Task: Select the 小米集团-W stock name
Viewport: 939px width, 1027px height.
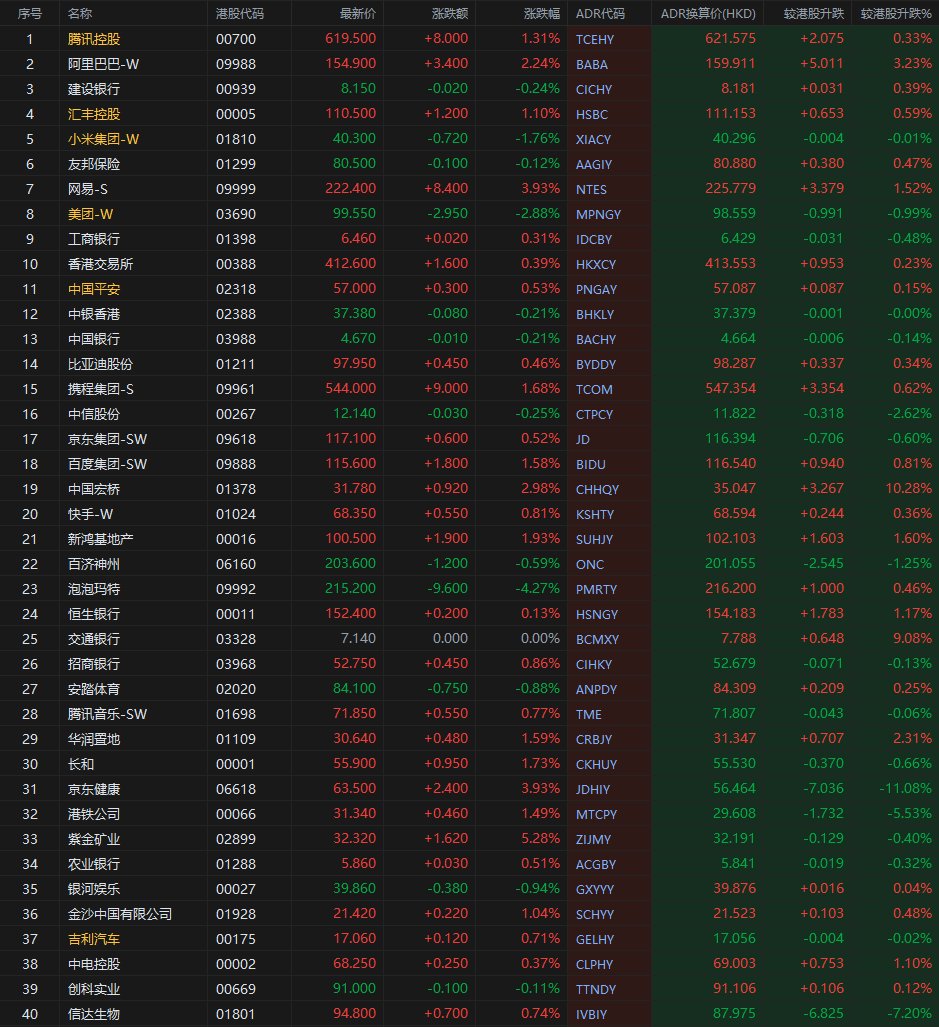Action: [x=103, y=139]
